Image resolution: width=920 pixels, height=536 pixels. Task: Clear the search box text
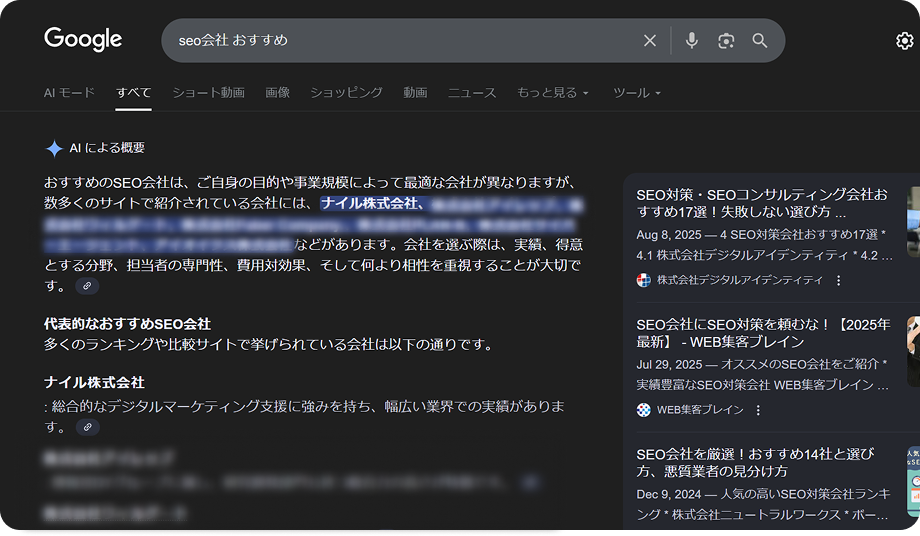[x=650, y=41]
